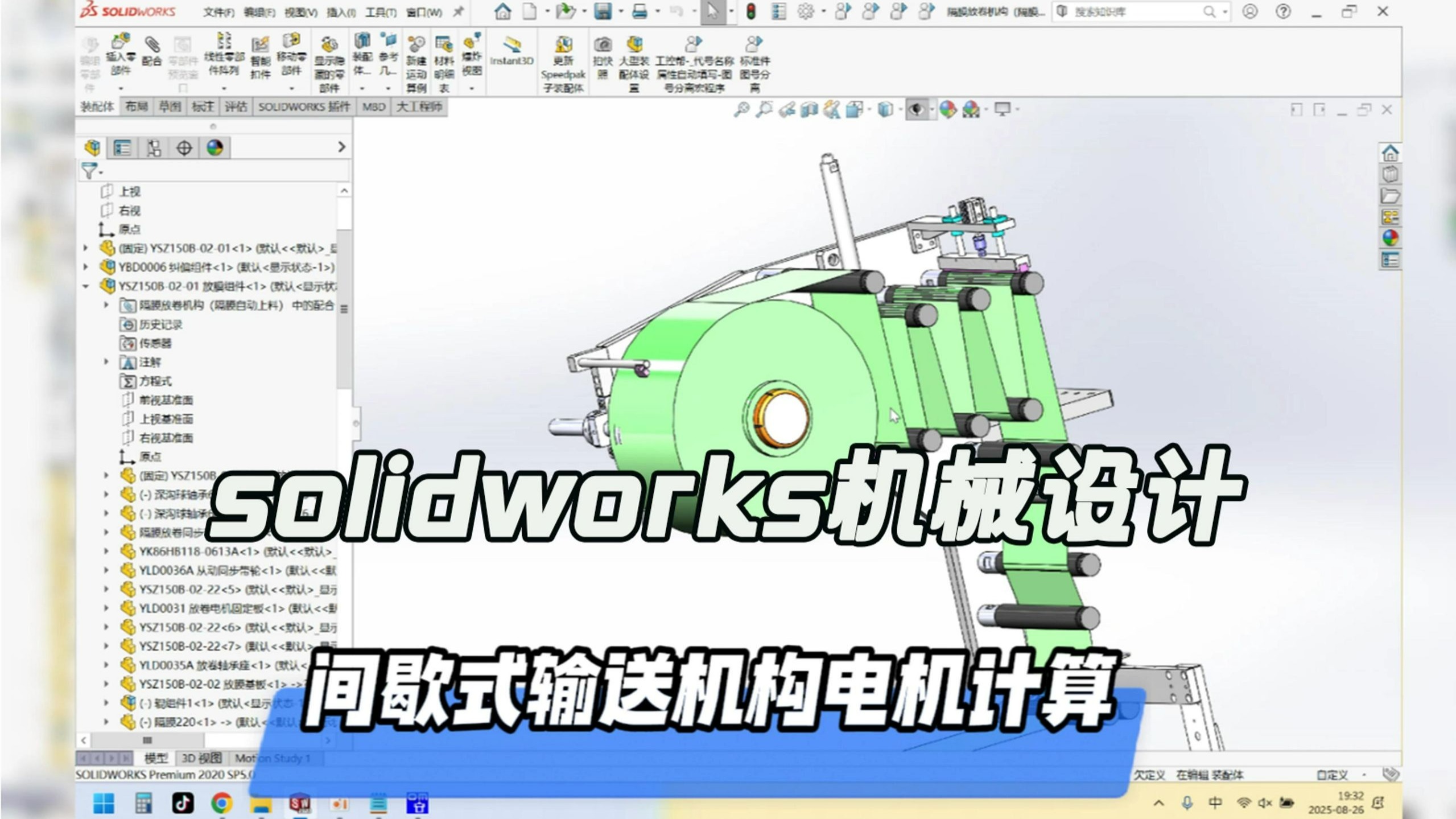Open the Windows Start button on the taskbar

click(x=104, y=803)
